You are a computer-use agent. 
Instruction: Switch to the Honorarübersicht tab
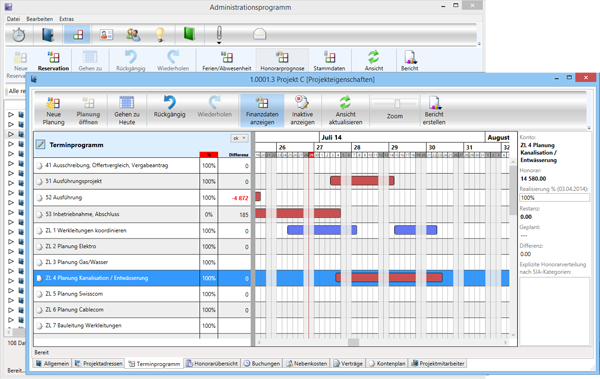(x=212, y=364)
